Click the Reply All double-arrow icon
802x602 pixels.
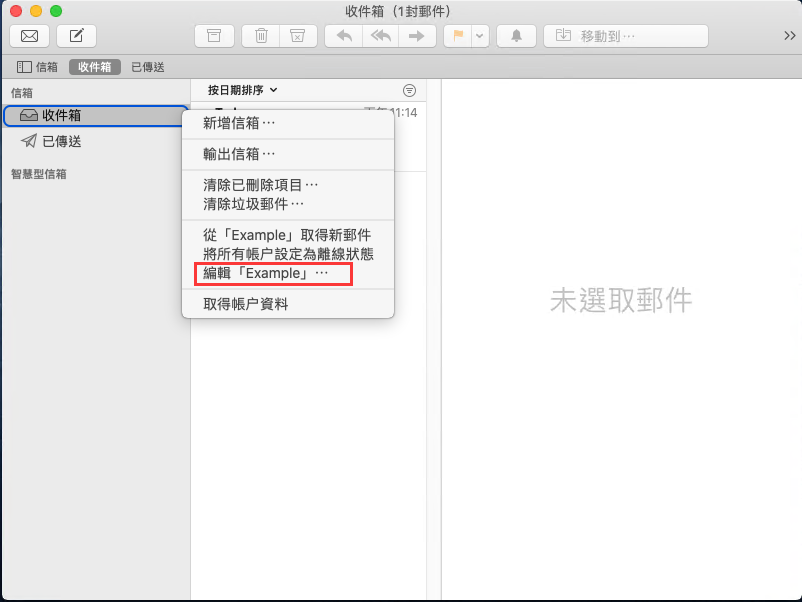[380, 36]
